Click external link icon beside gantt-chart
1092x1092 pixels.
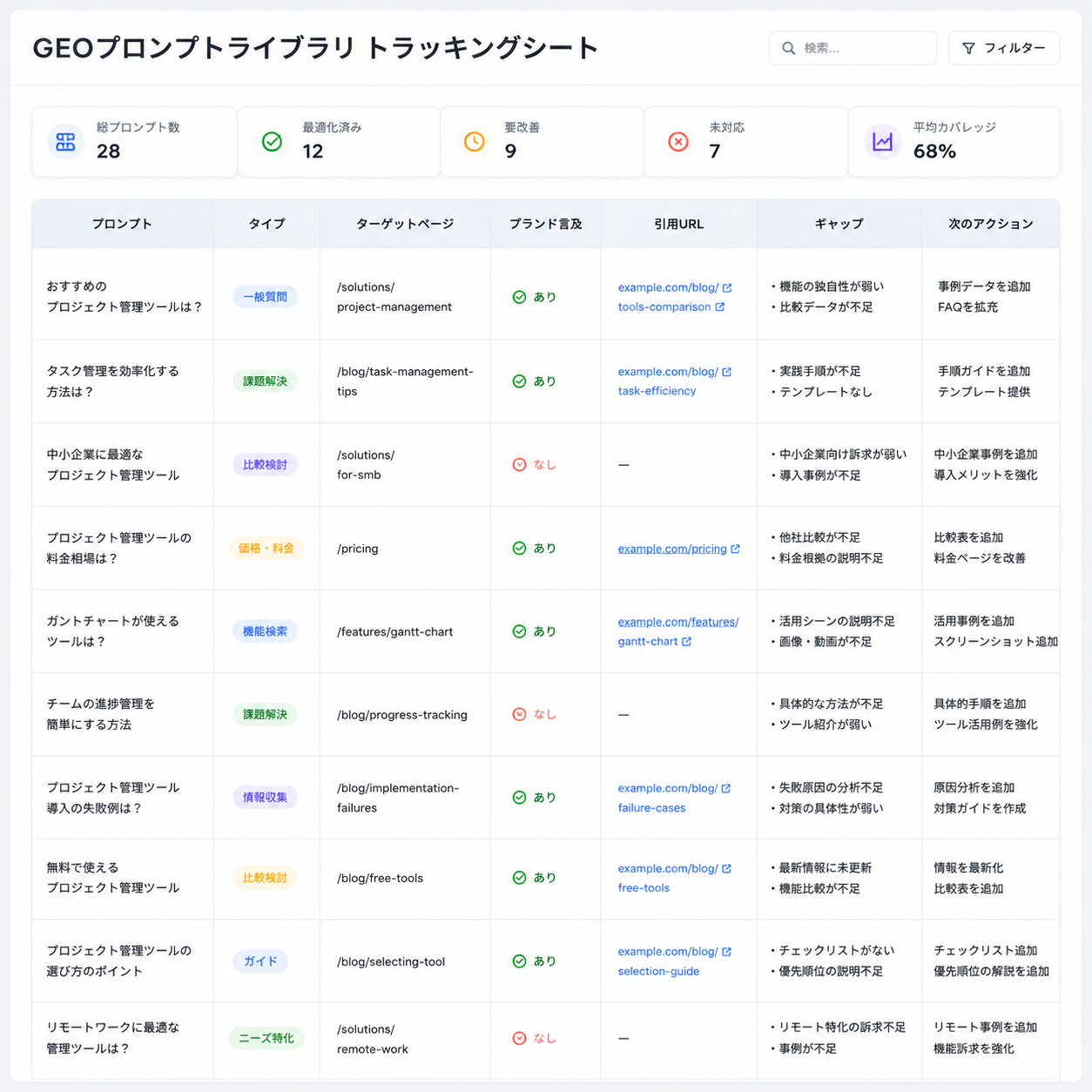coord(686,642)
